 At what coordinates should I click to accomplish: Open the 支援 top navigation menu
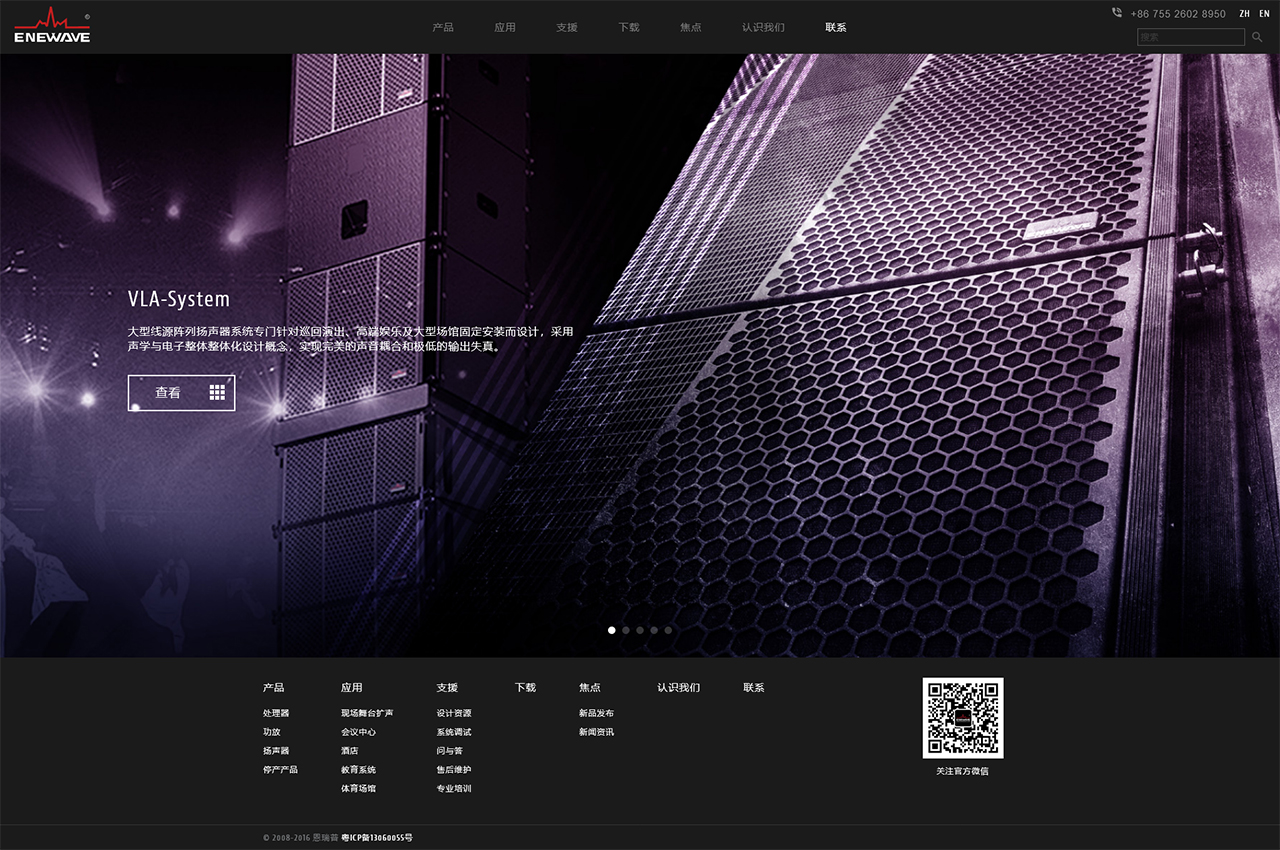[x=567, y=27]
